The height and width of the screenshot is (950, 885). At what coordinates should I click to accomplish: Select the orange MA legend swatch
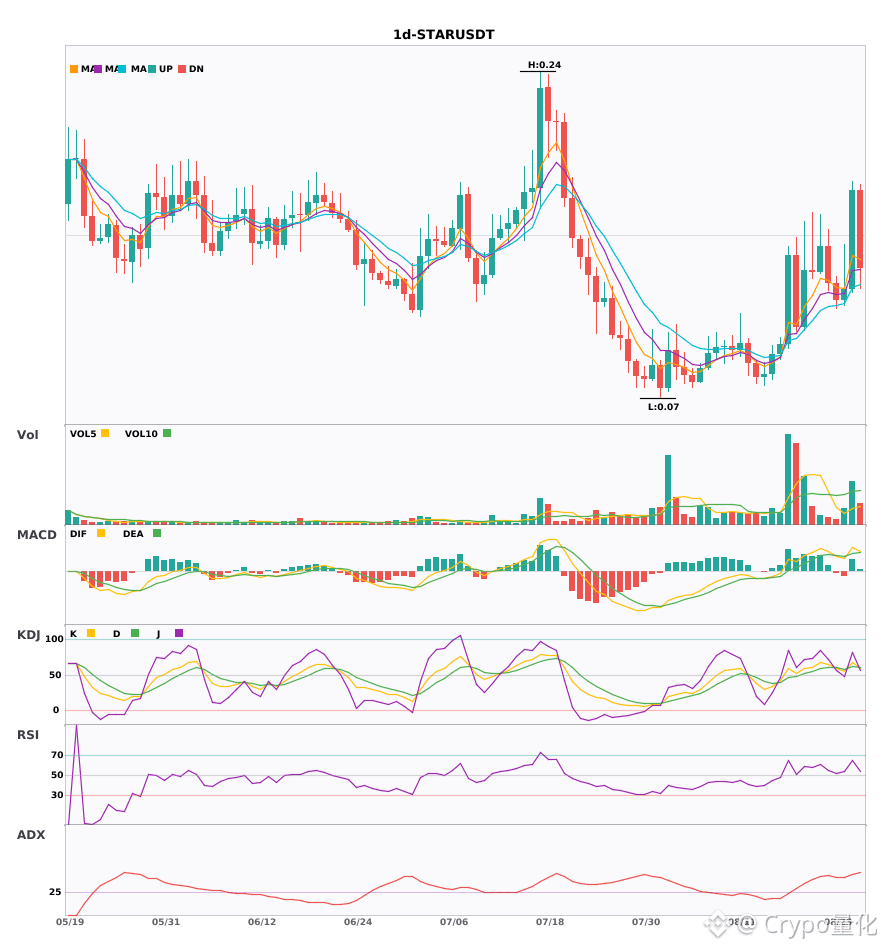(74, 69)
